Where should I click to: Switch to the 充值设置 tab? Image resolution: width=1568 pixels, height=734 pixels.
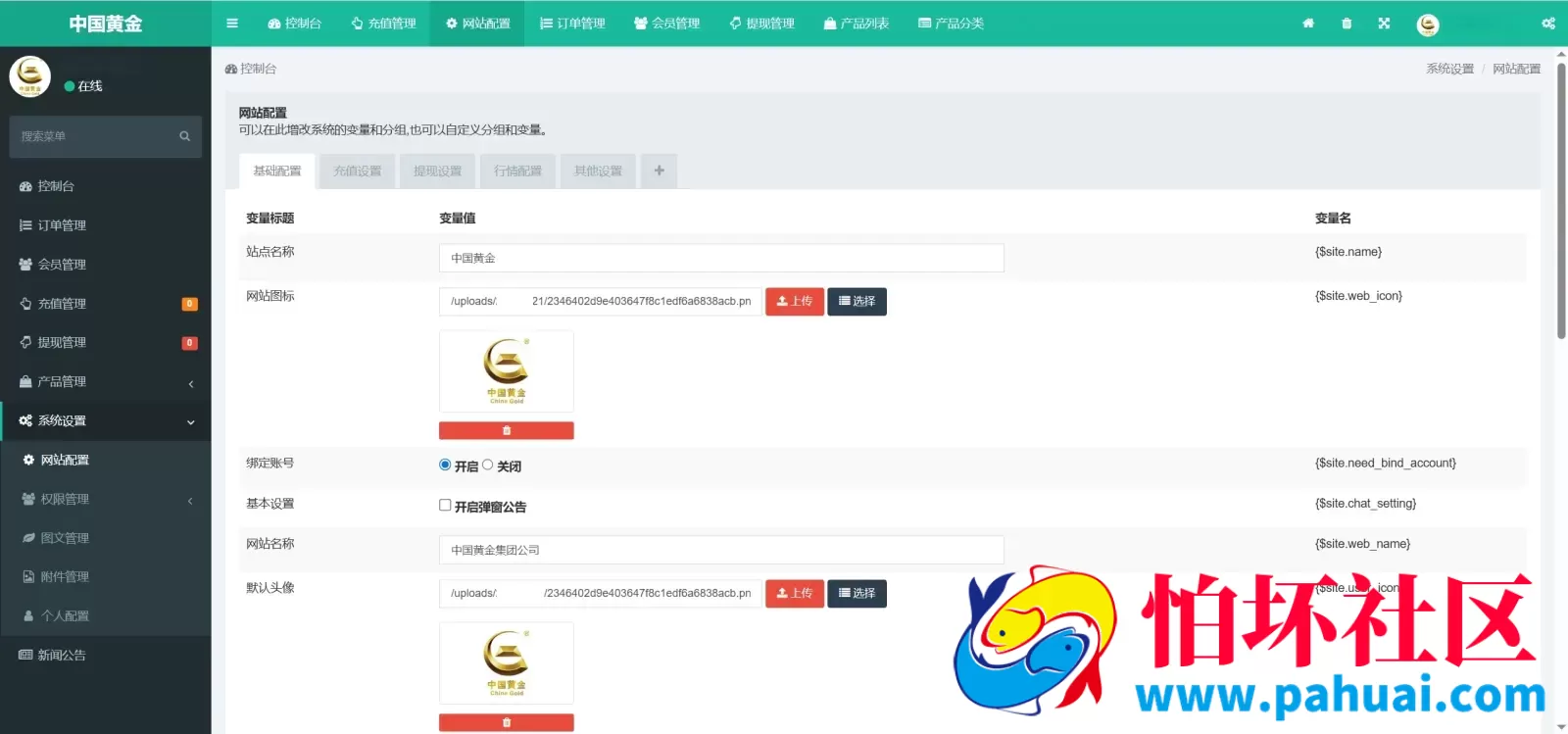[x=358, y=171]
